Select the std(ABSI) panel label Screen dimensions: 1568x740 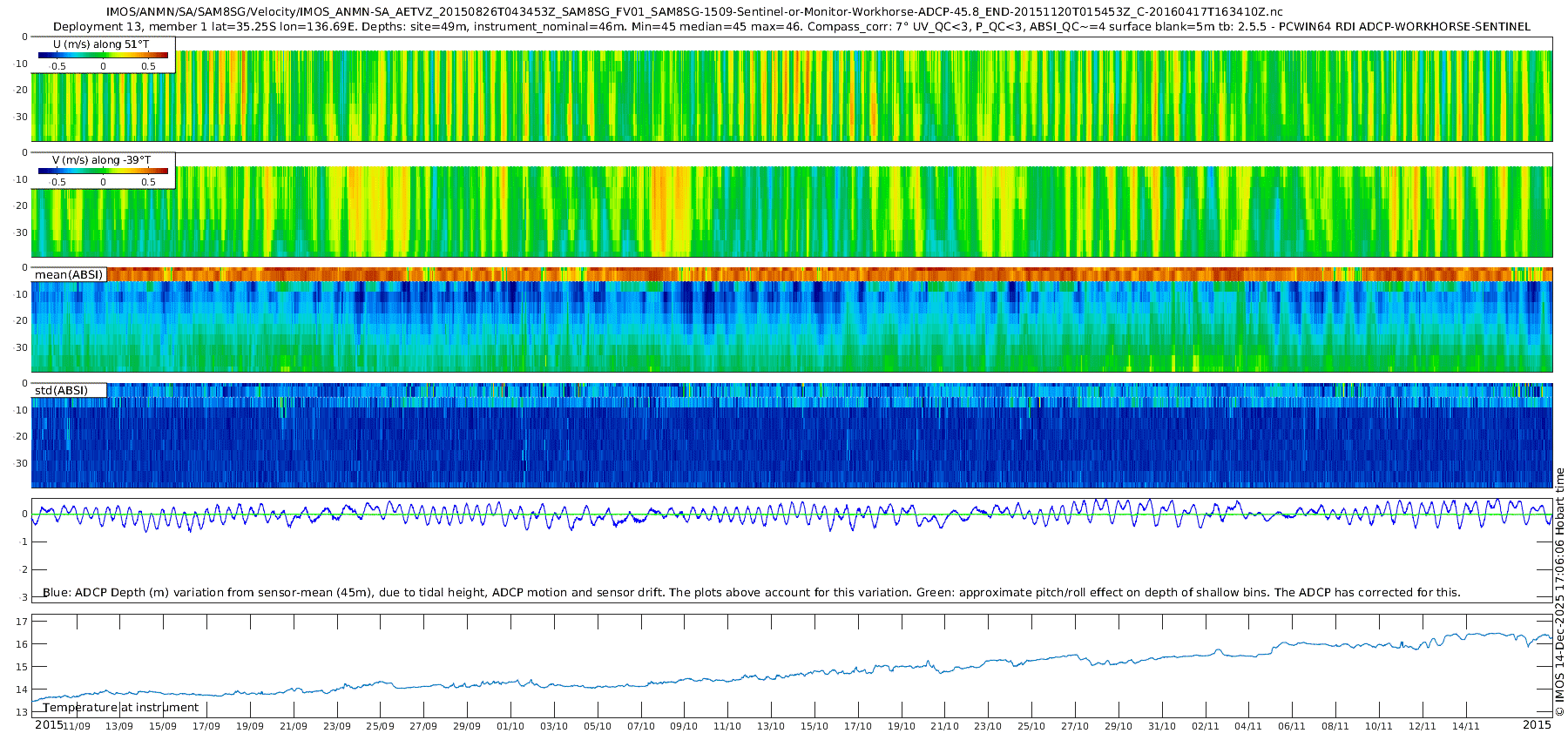click(x=61, y=390)
